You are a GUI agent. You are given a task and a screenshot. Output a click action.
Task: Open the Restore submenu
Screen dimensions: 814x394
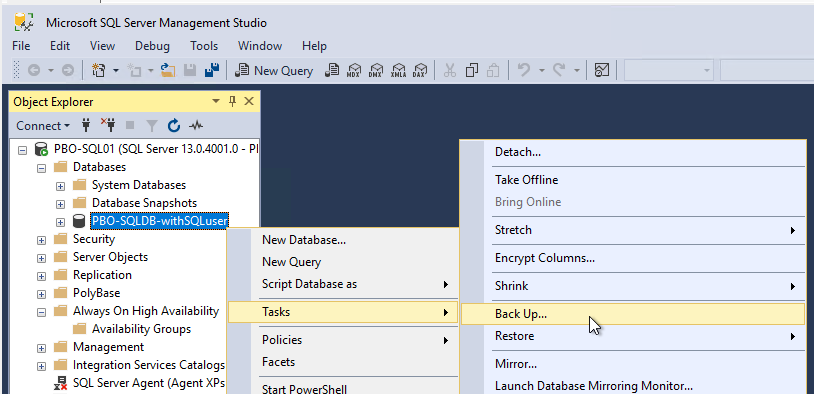pos(633,336)
